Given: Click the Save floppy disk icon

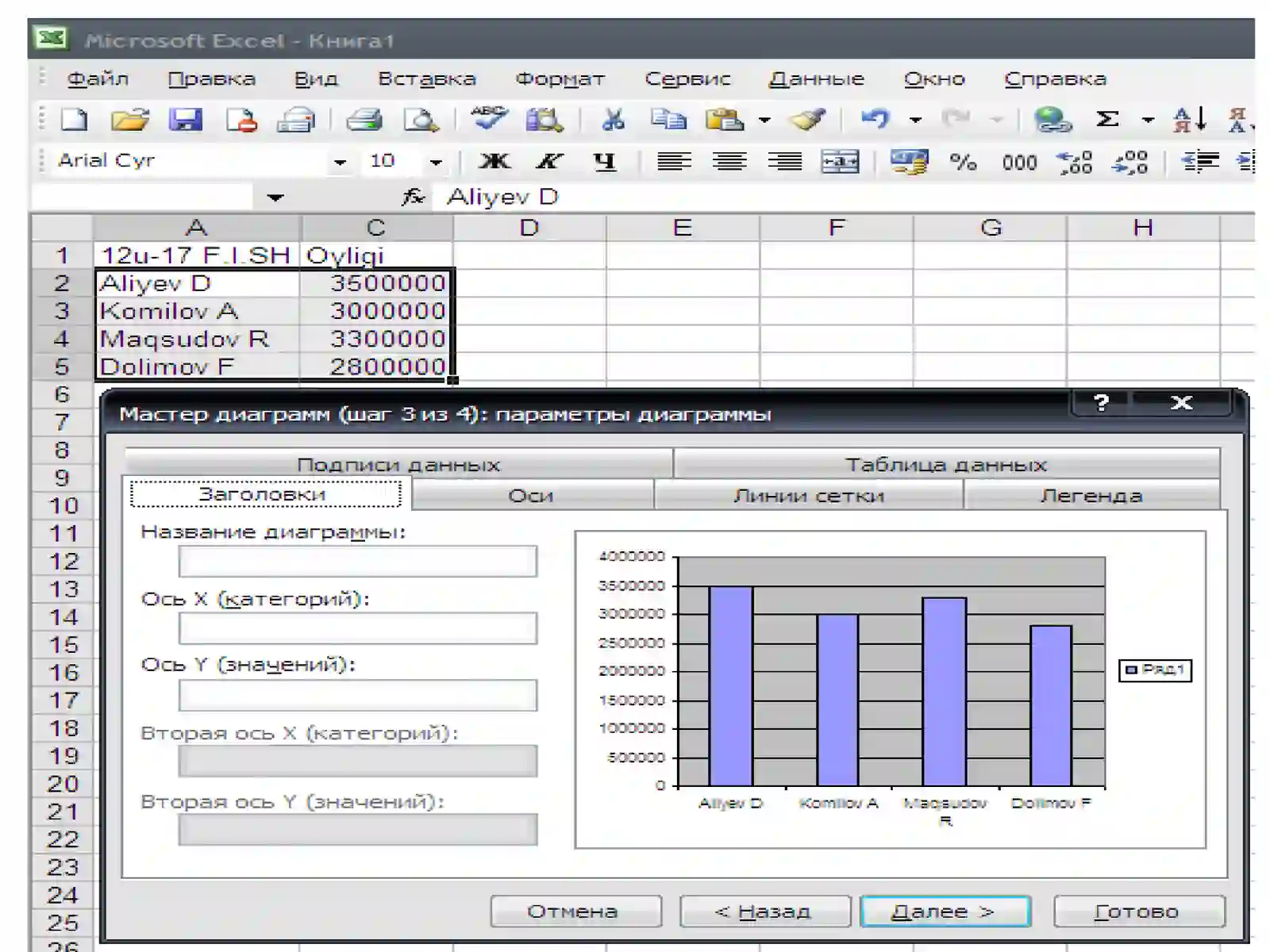Looking at the screenshot, I should pos(185,120).
